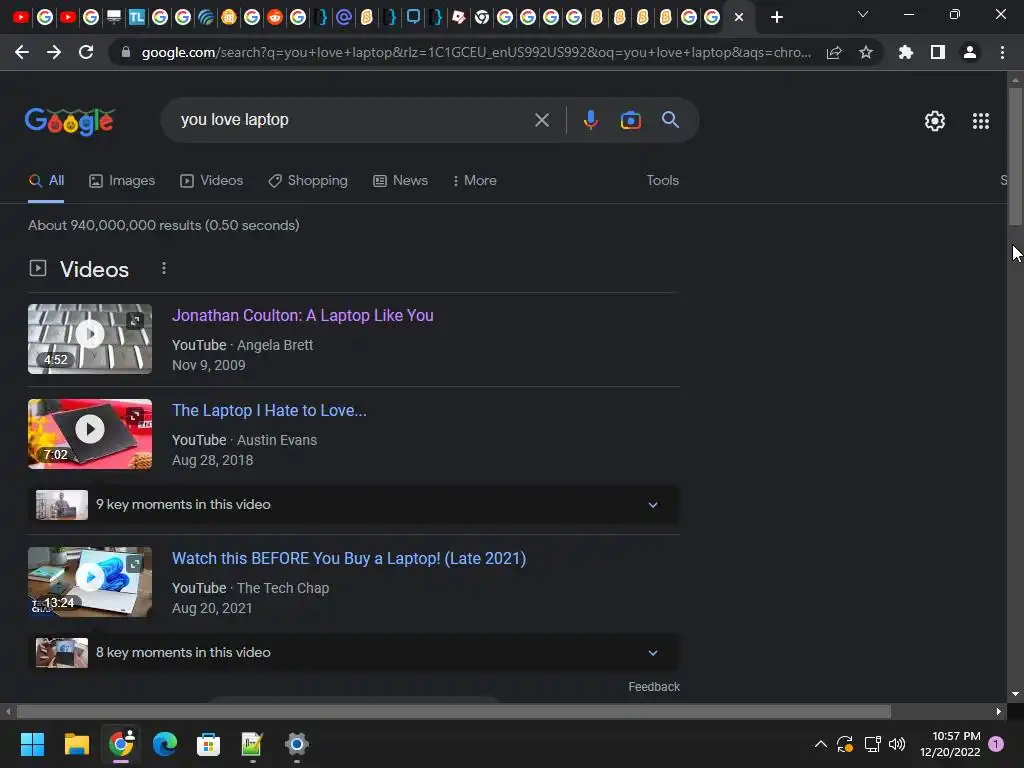Play the 4:52 keyboard video thumbnail
The height and width of the screenshot is (768, 1024).
[x=90, y=339]
